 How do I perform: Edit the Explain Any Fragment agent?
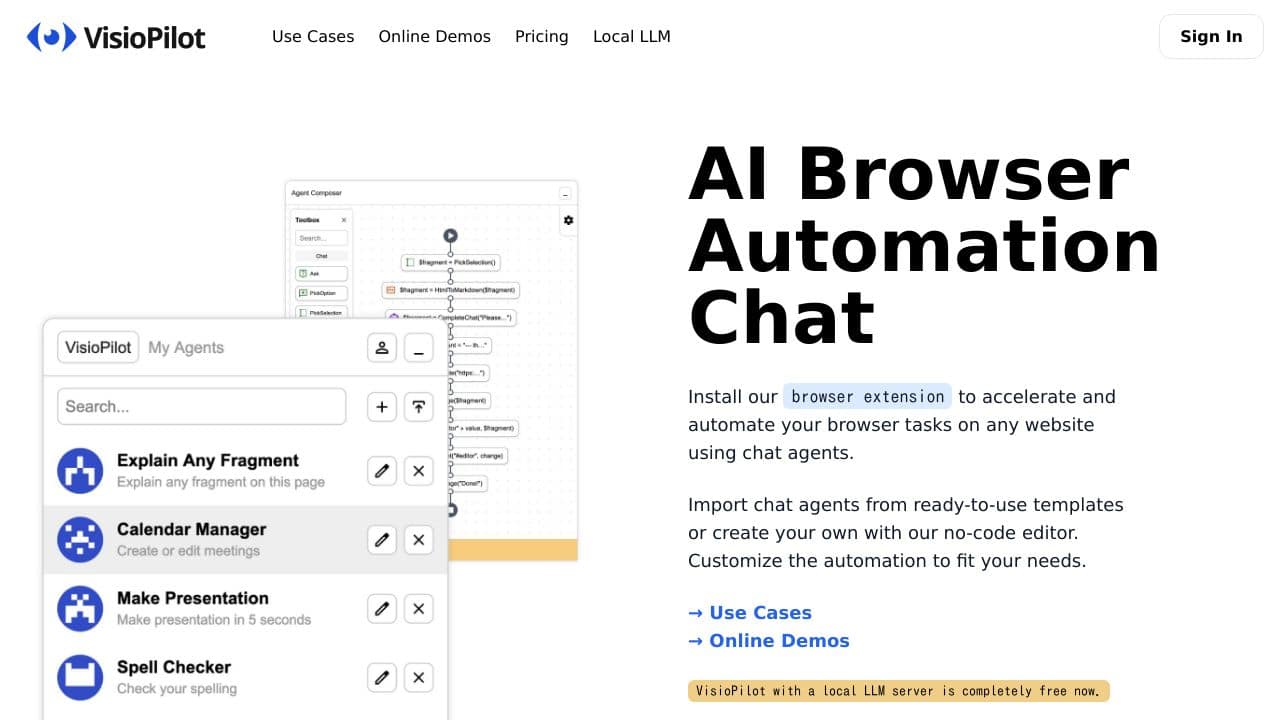click(381, 471)
